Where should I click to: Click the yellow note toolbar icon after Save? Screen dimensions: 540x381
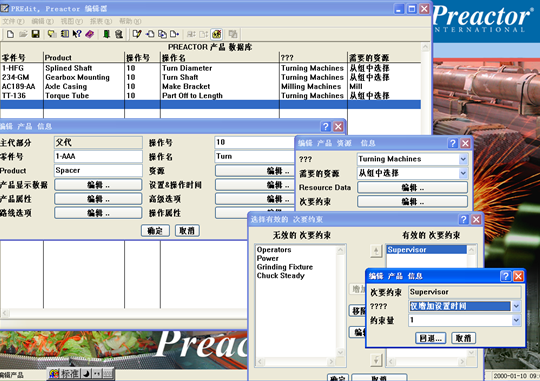tap(52, 34)
